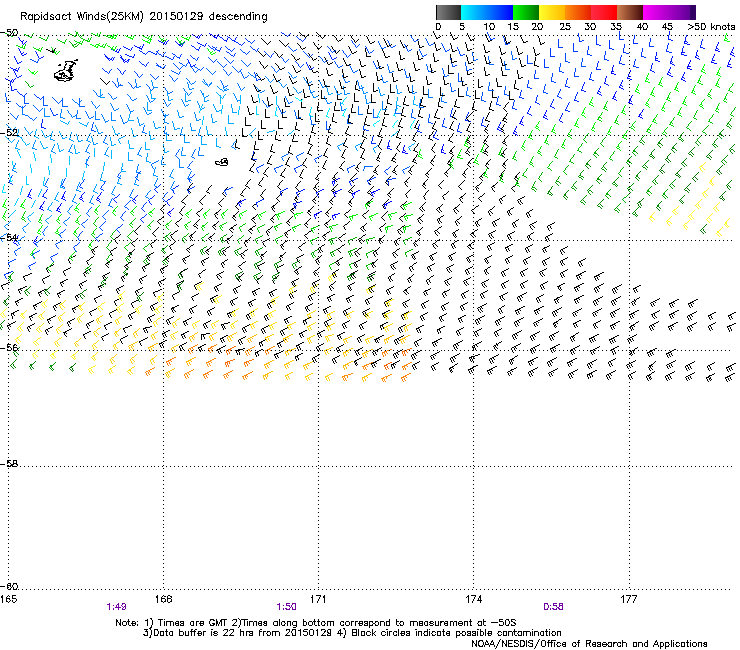The image size is (740, 650).
Task: Pick the brown 35-40 knots legend segment
Action: coord(630,12)
